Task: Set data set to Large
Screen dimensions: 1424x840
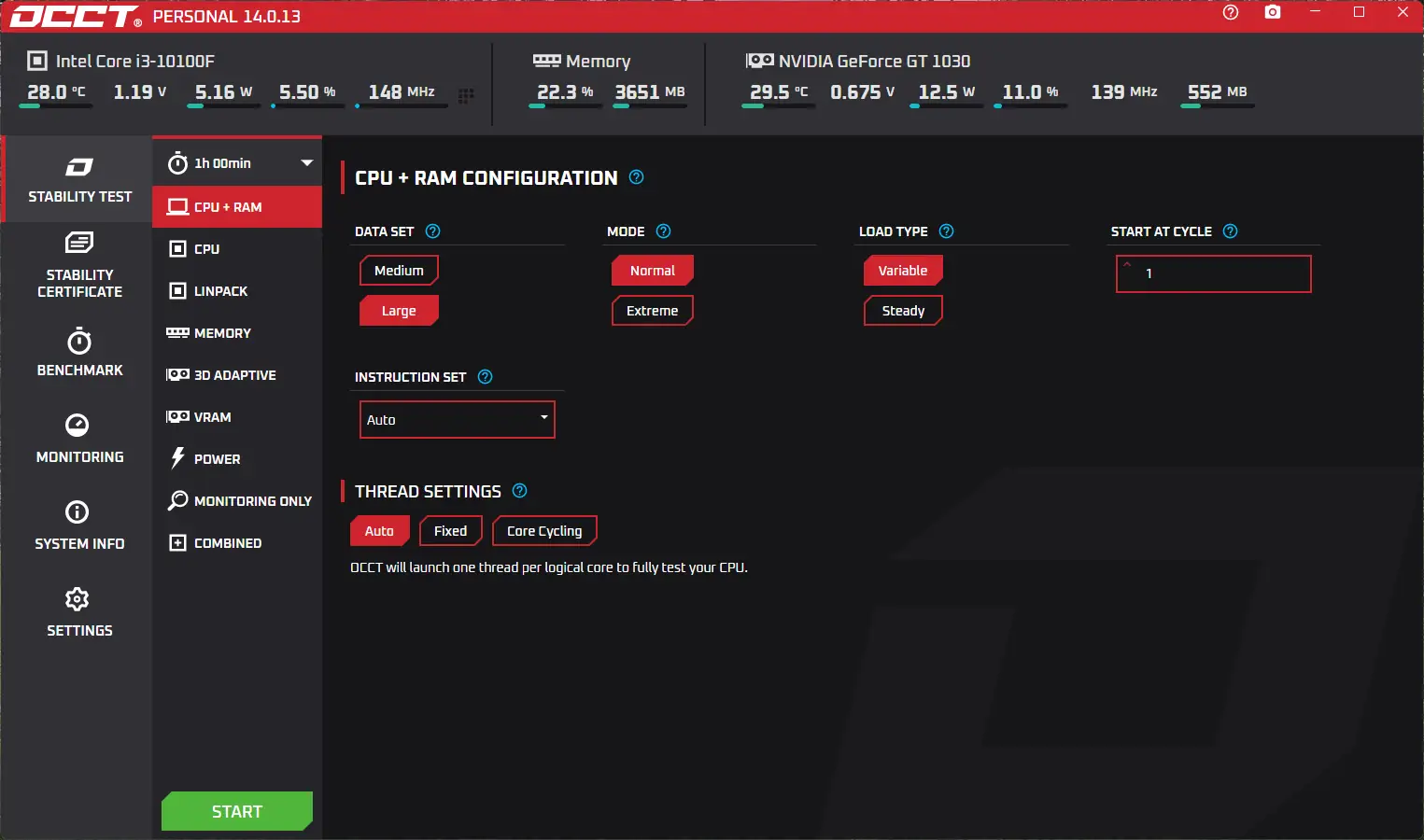Action: (399, 311)
